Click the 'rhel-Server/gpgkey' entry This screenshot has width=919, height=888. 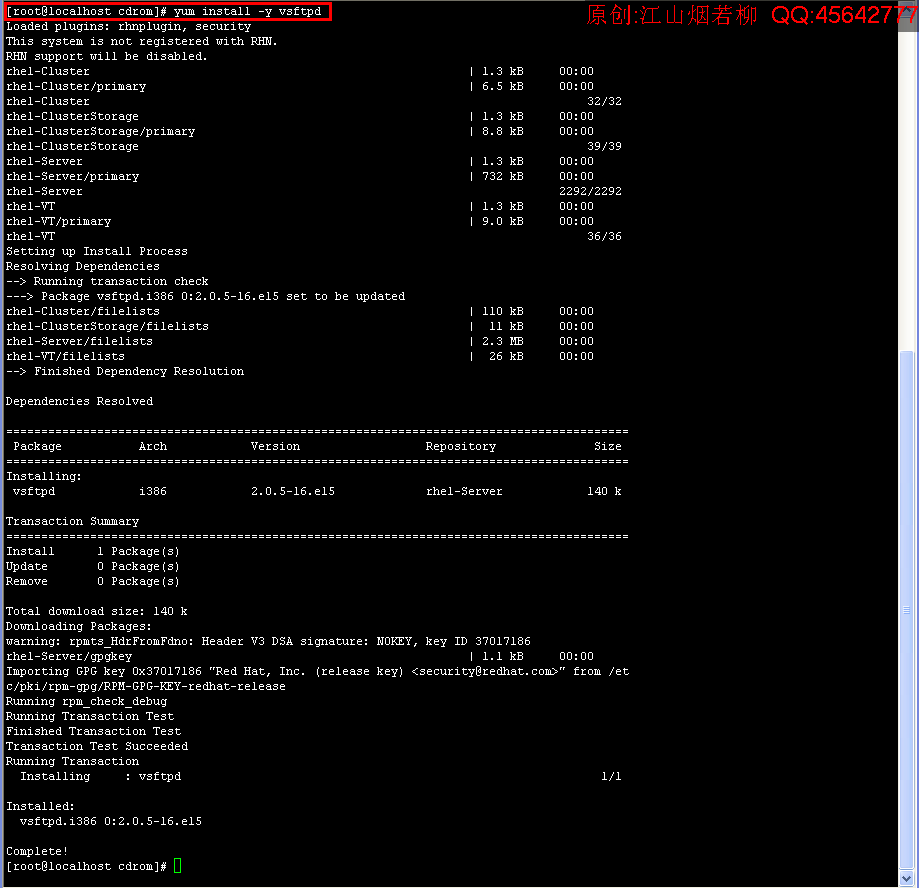click(x=69, y=656)
